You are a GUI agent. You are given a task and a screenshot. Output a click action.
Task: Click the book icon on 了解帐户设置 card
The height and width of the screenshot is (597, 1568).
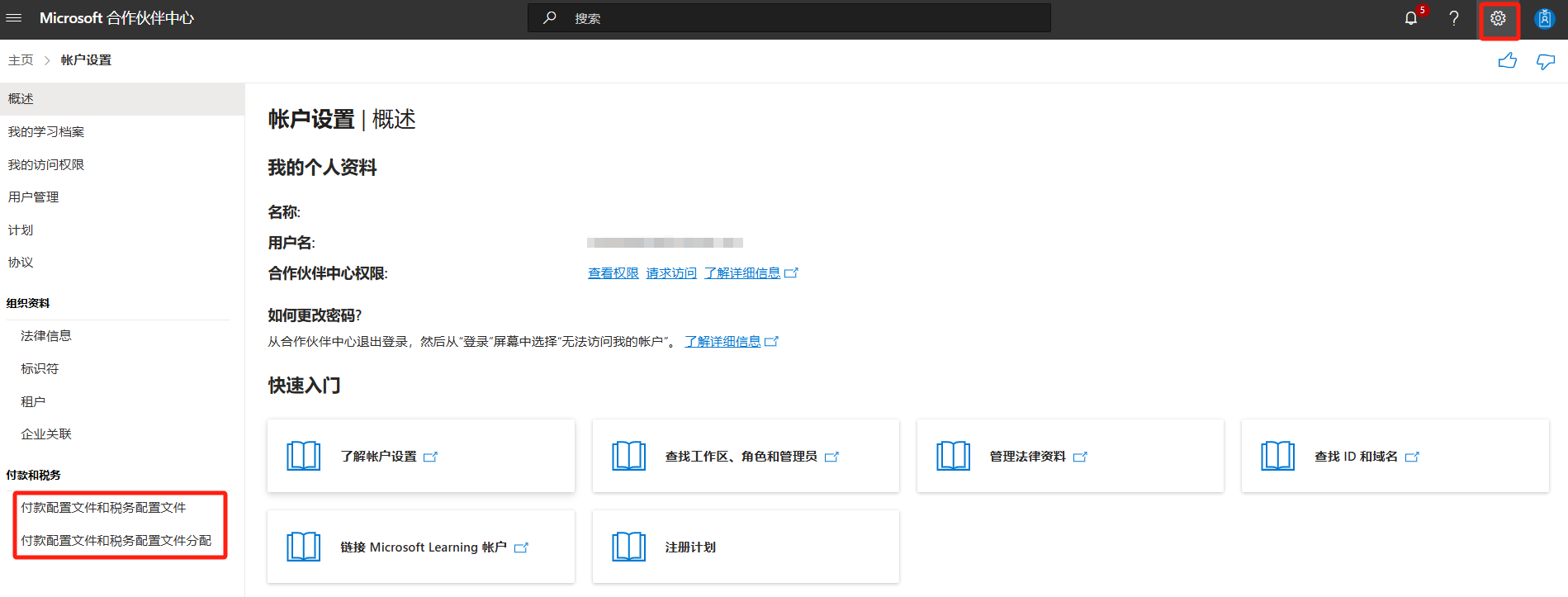(x=304, y=456)
